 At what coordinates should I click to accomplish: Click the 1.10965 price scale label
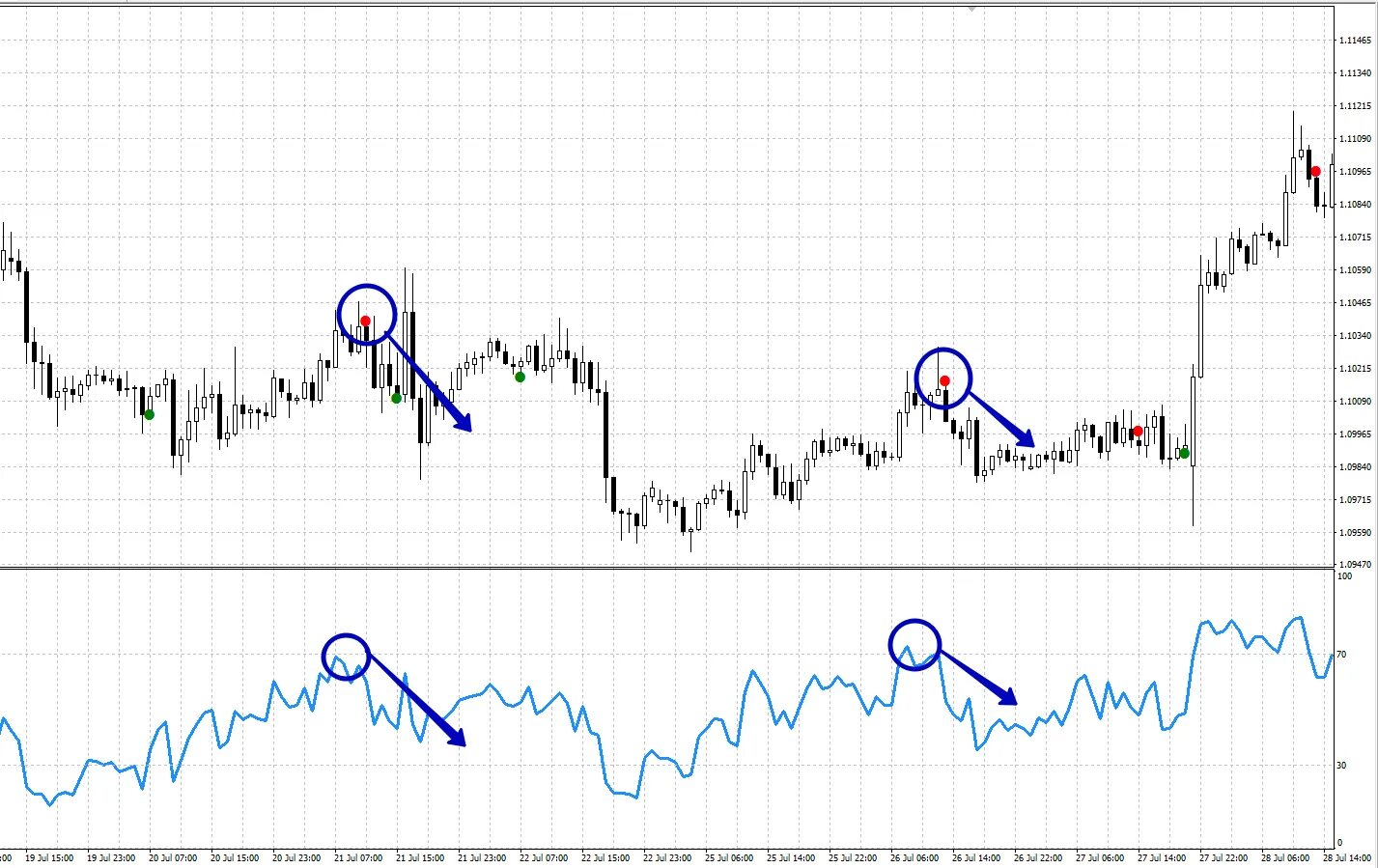(1355, 172)
